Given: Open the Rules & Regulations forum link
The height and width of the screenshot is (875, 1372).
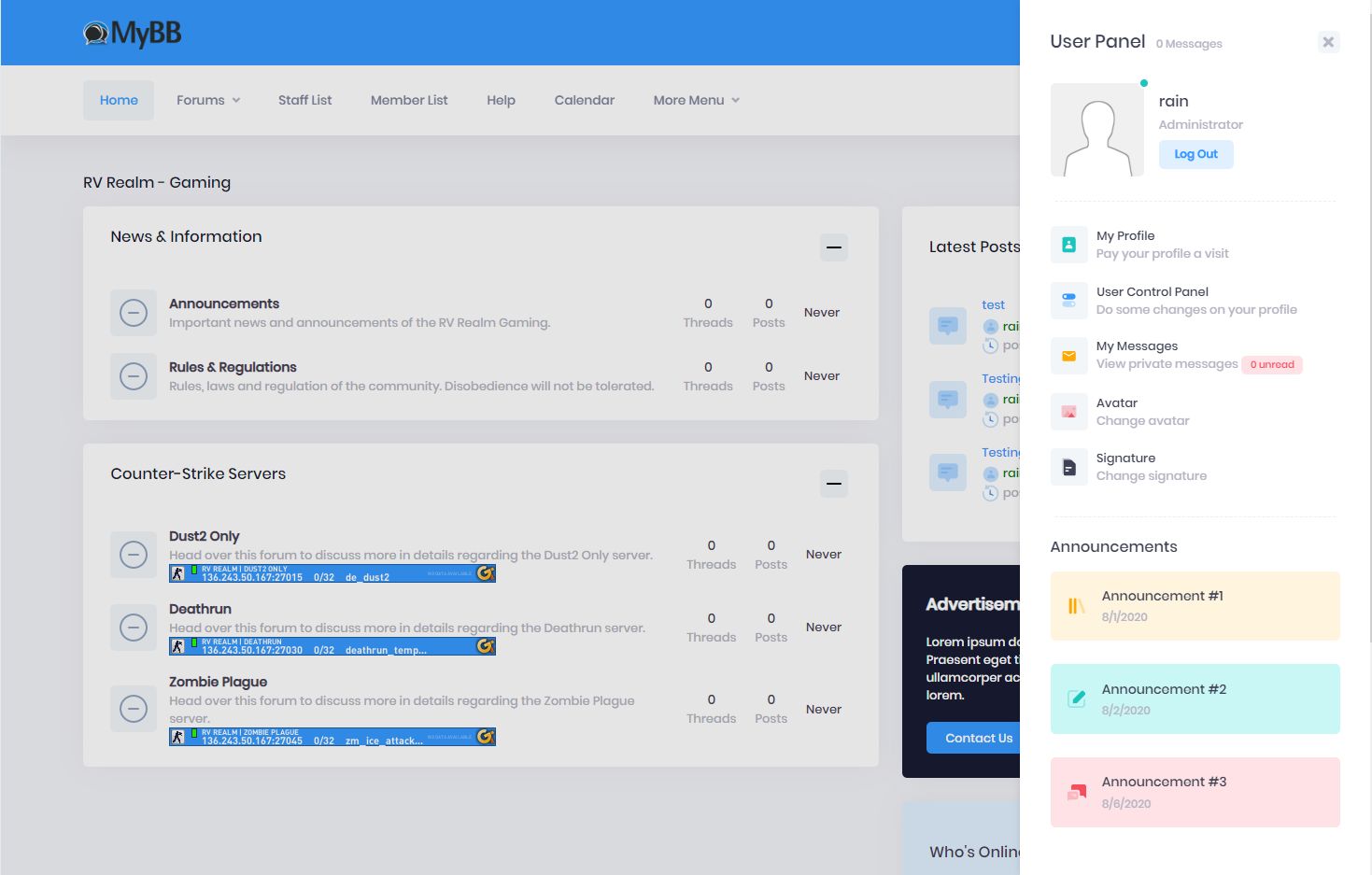Looking at the screenshot, I should click(x=233, y=367).
